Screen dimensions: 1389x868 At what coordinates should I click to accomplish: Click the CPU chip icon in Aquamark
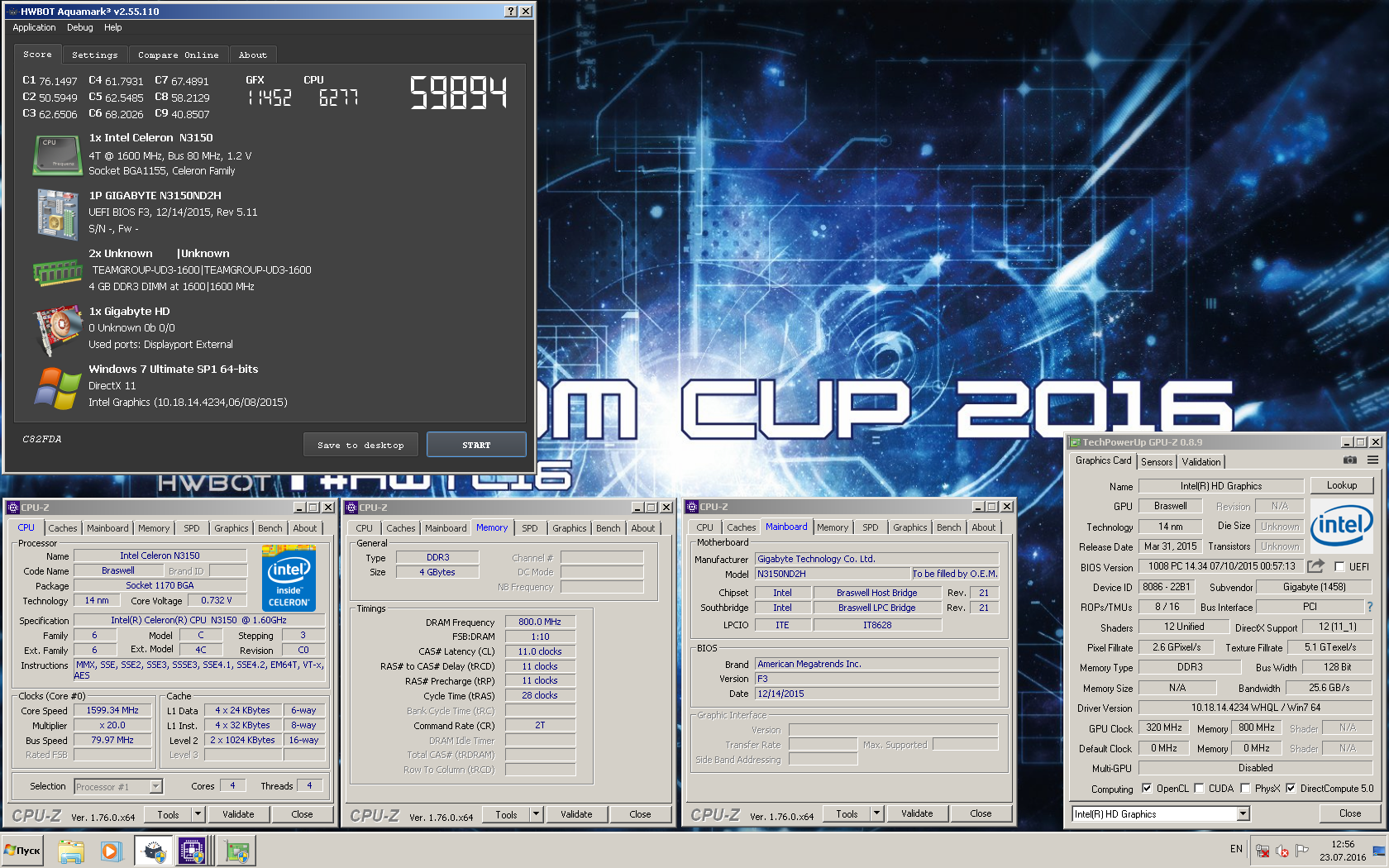(57, 155)
